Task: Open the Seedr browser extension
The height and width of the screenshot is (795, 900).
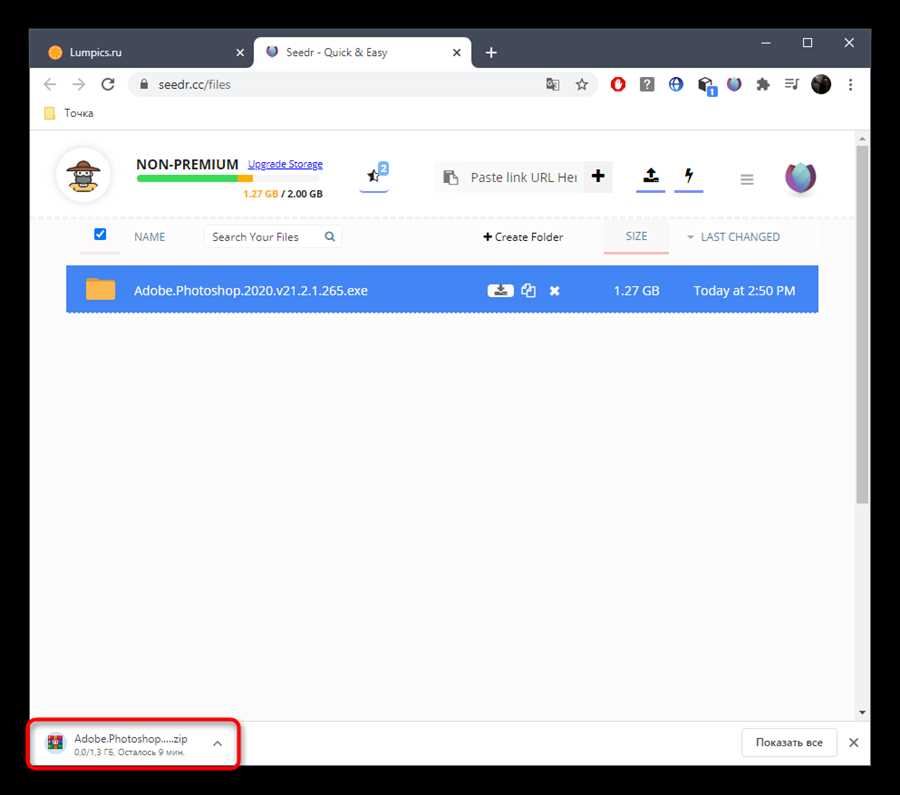Action: click(734, 84)
